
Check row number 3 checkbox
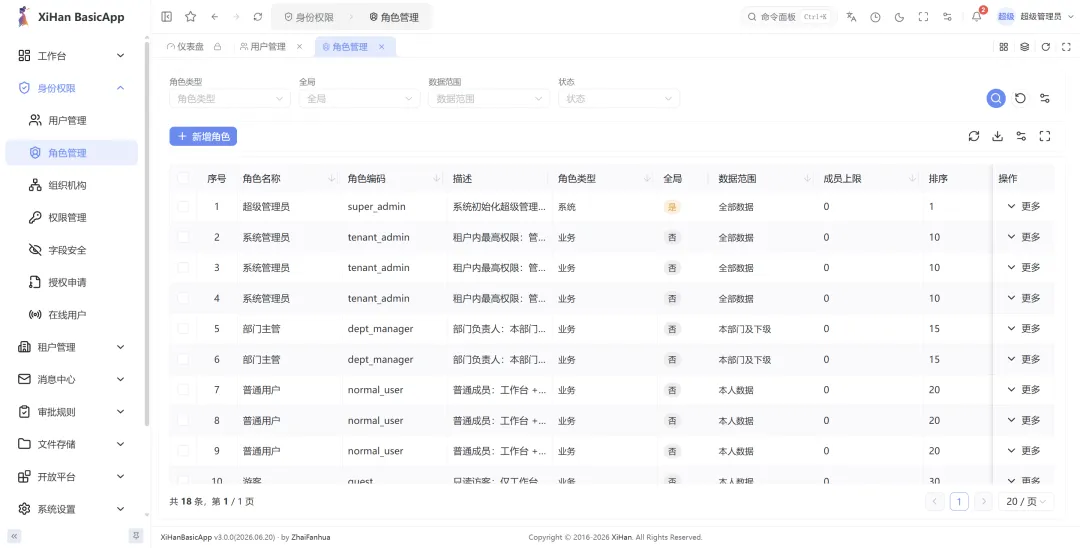(183, 267)
